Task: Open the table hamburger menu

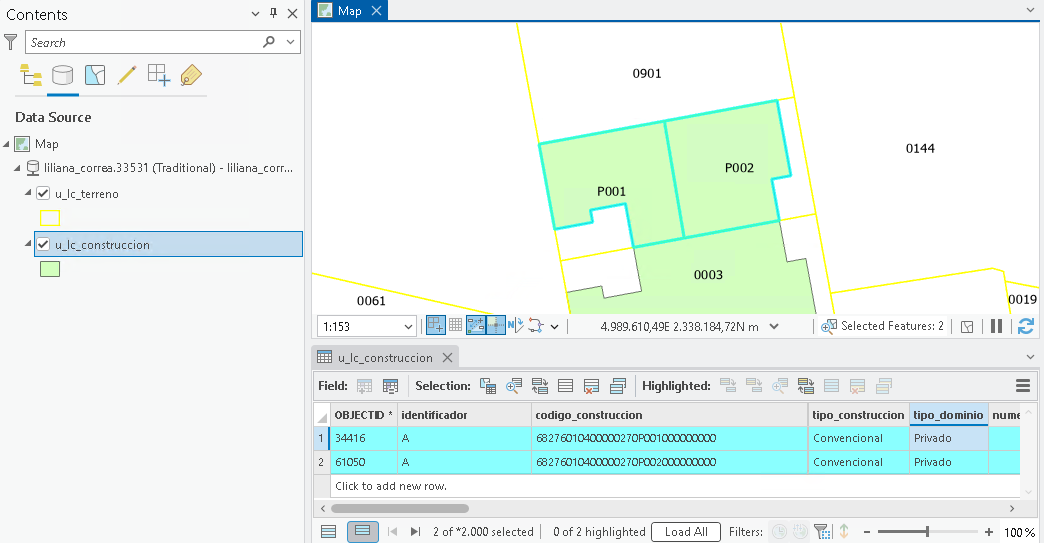Action: [1023, 386]
